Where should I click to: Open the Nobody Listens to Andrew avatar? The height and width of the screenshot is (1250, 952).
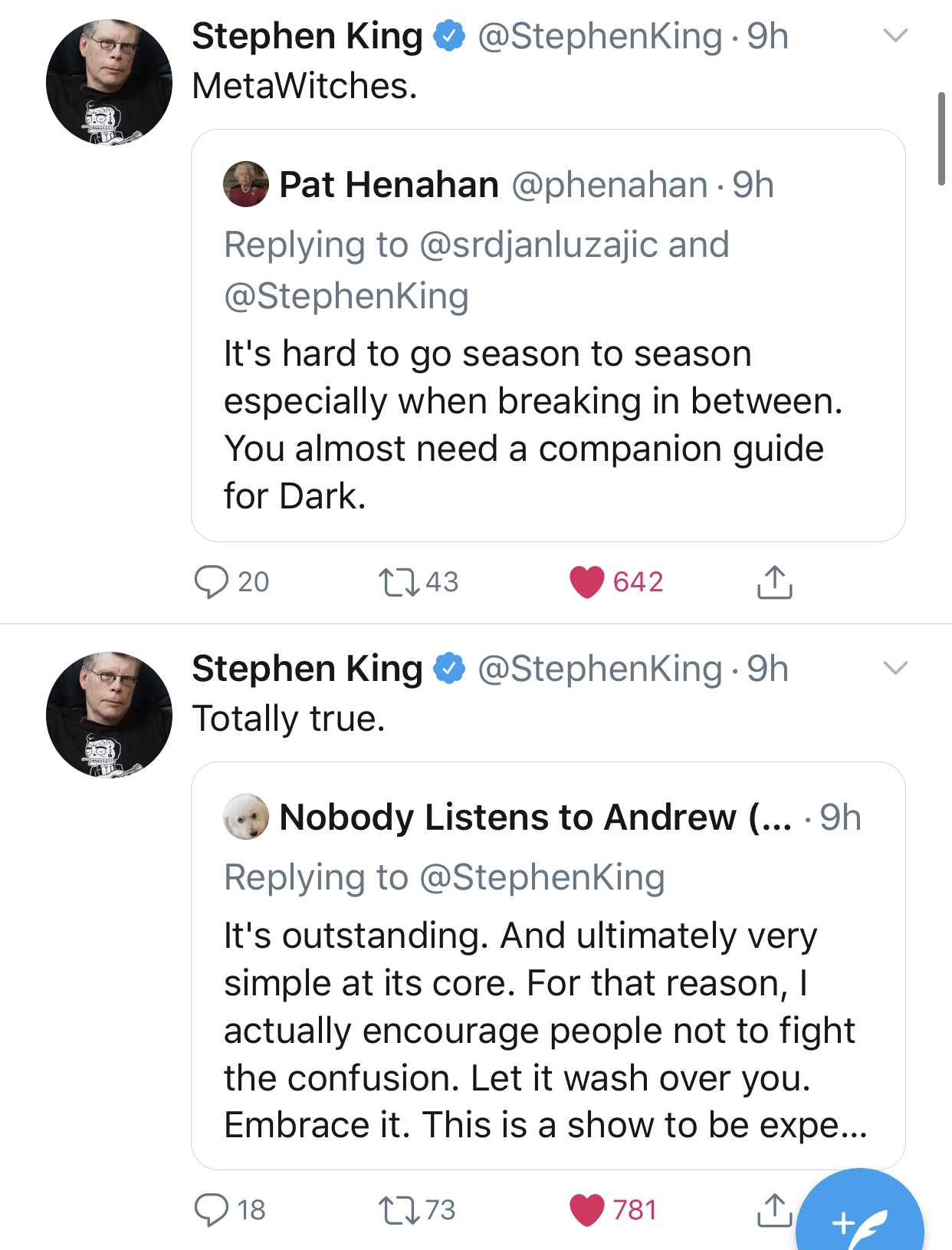point(246,817)
